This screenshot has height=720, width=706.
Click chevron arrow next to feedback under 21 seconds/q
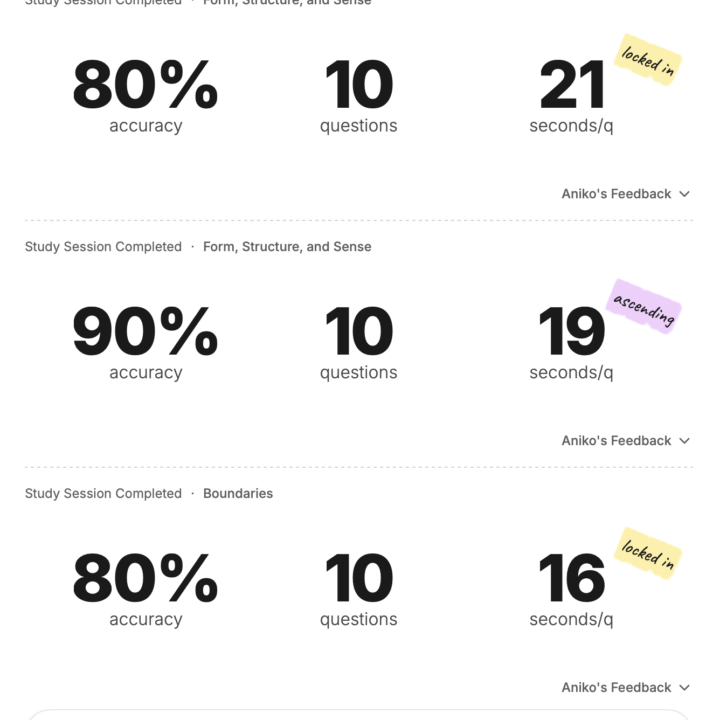(x=685, y=194)
